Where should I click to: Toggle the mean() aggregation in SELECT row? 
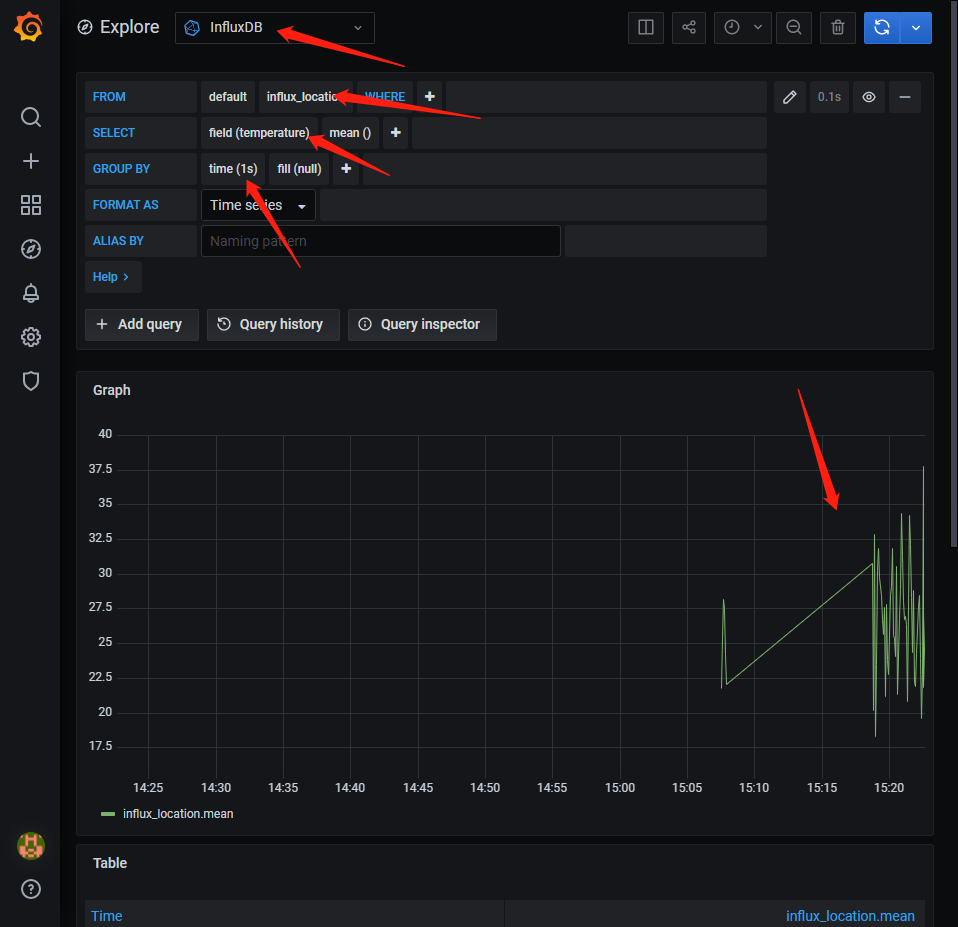point(349,132)
